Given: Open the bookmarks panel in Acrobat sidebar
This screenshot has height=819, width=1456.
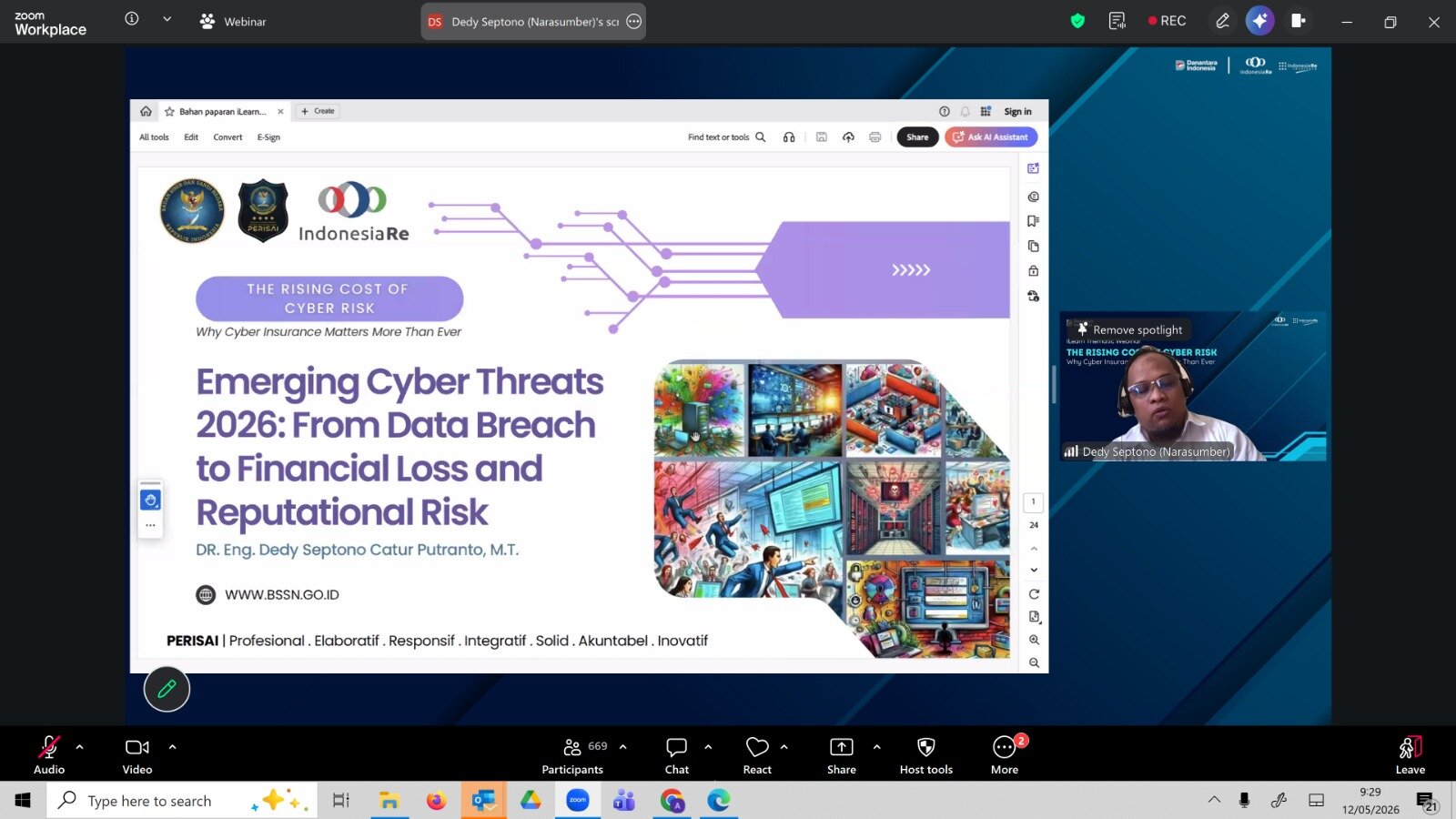Looking at the screenshot, I should [1034, 221].
